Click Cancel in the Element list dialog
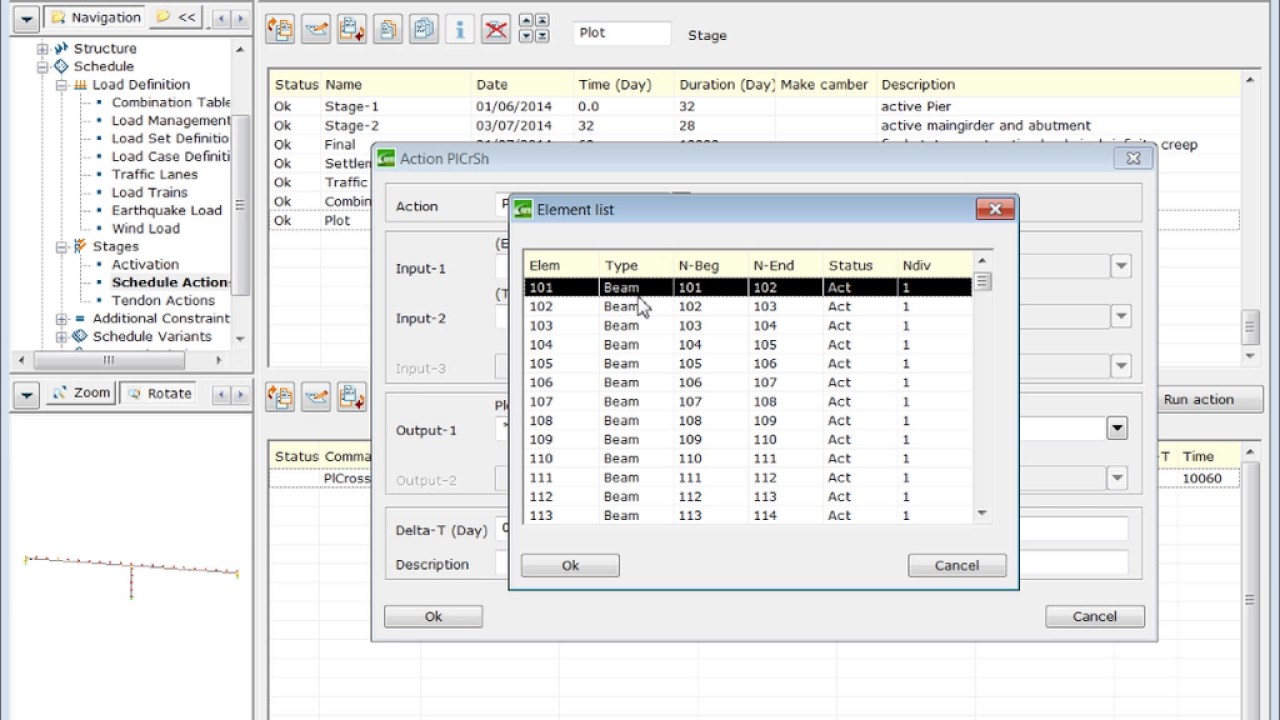This screenshot has height=720, width=1280. 957,565
